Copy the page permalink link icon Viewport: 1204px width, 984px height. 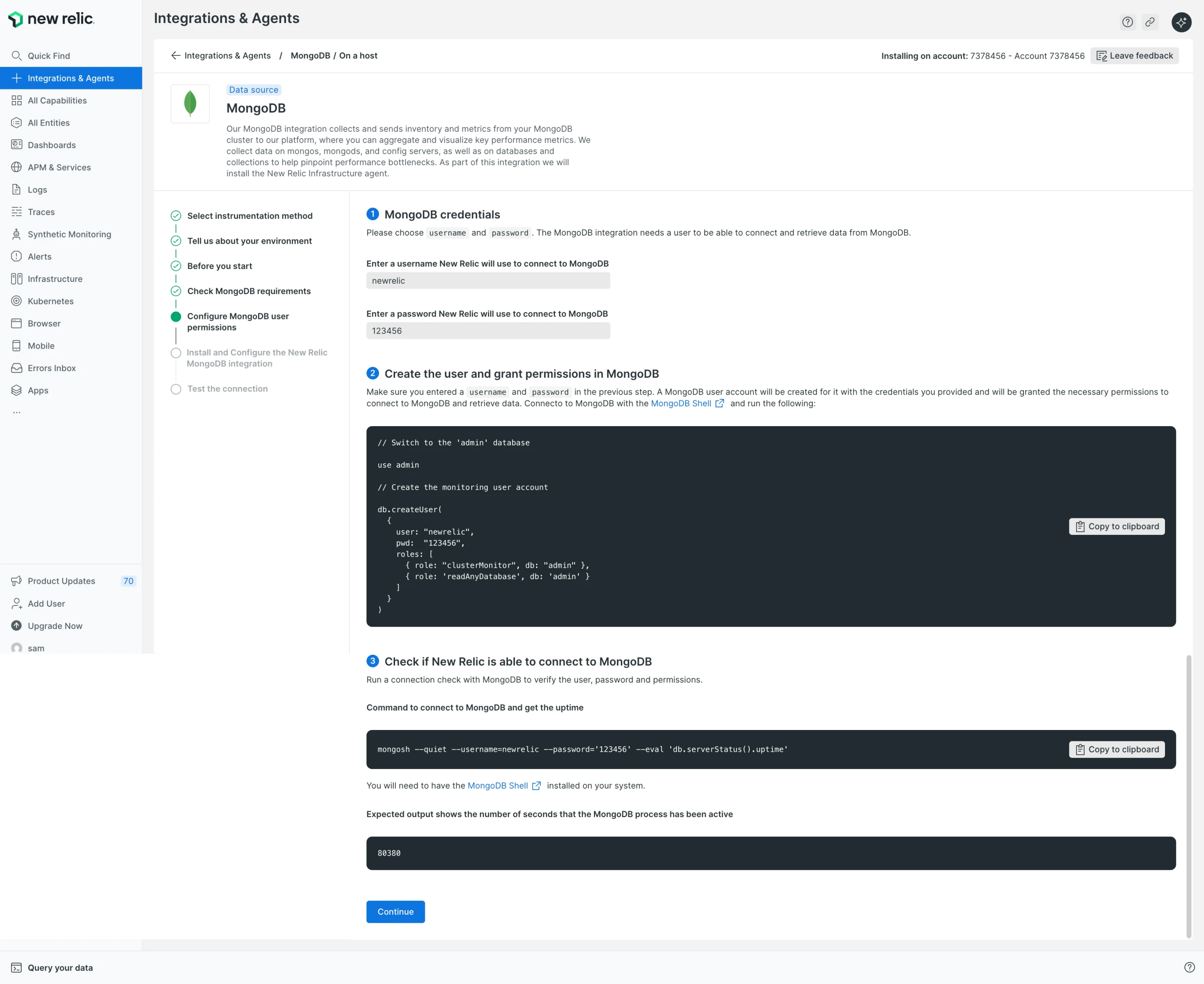[1149, 22]
